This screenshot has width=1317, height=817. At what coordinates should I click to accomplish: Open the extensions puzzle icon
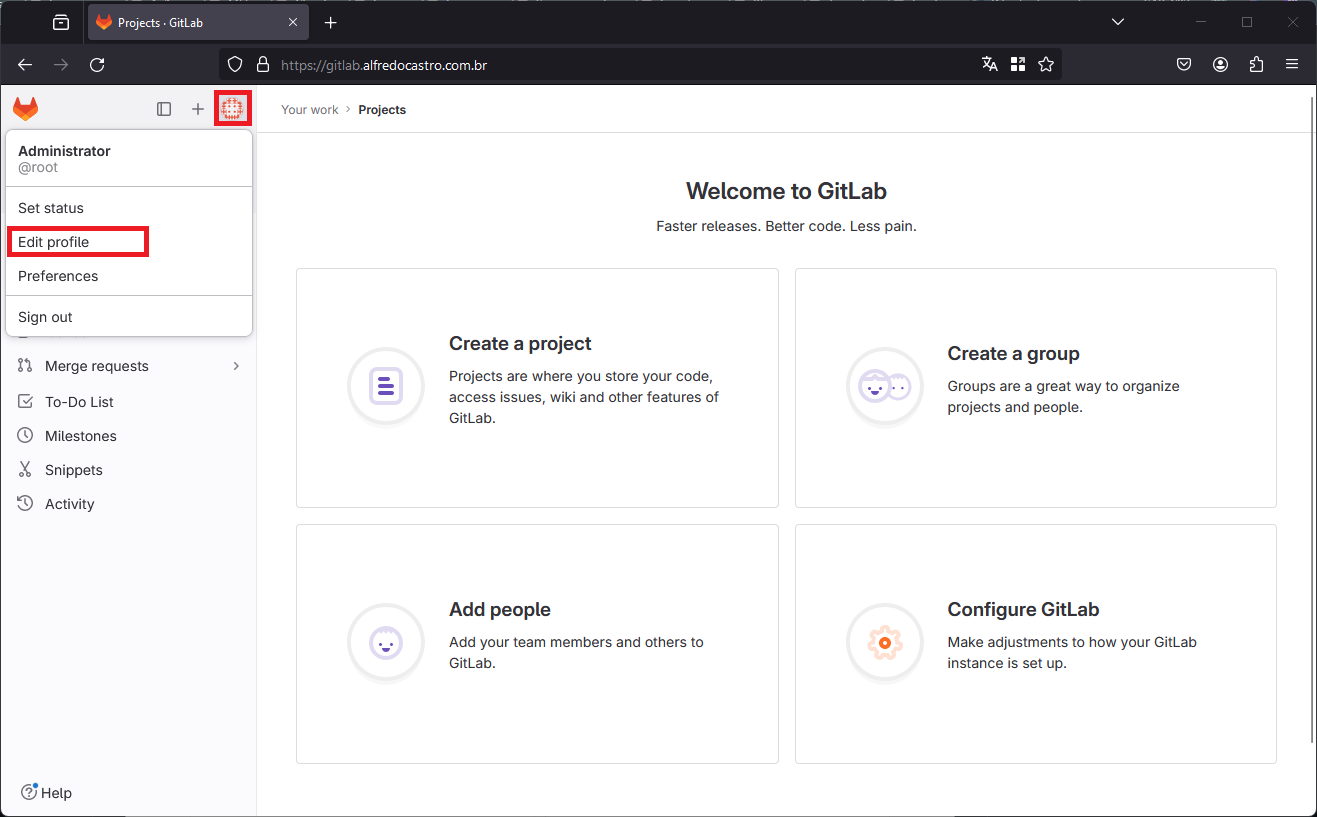click(x=1257, y=64)
